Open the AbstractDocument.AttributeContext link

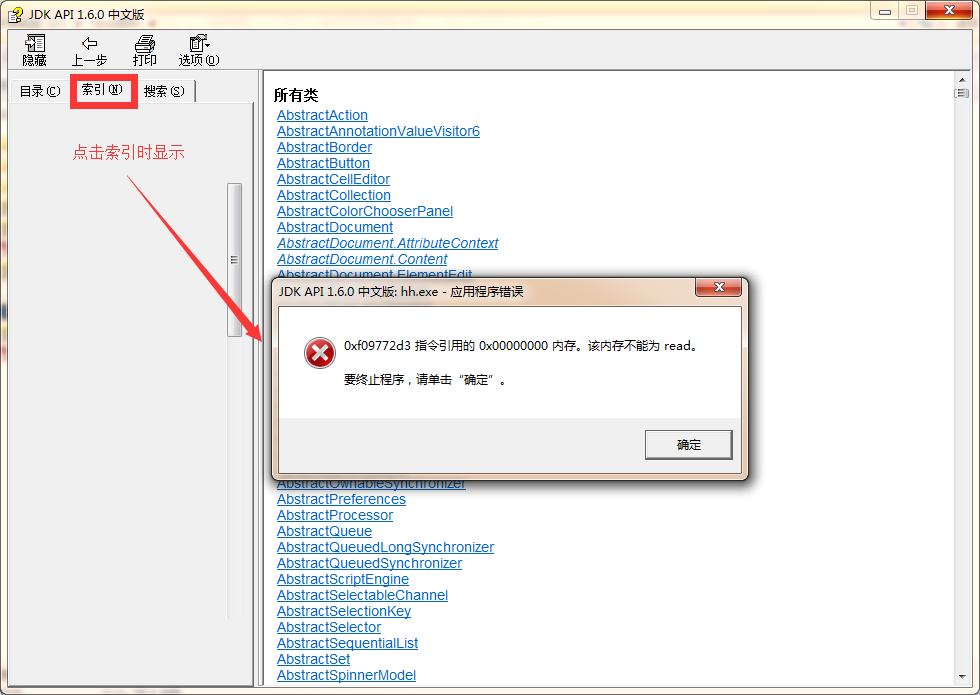[388, 243]
